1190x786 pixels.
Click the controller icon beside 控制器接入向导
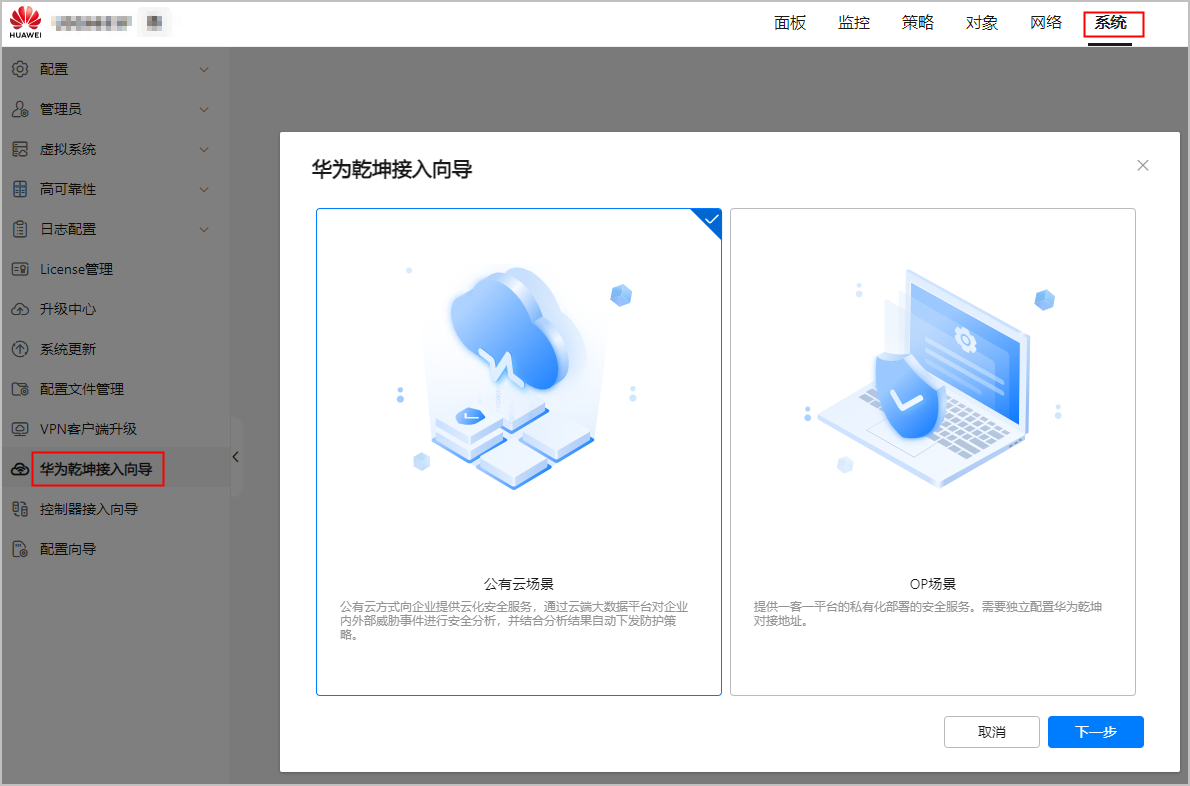pos(20,509)
